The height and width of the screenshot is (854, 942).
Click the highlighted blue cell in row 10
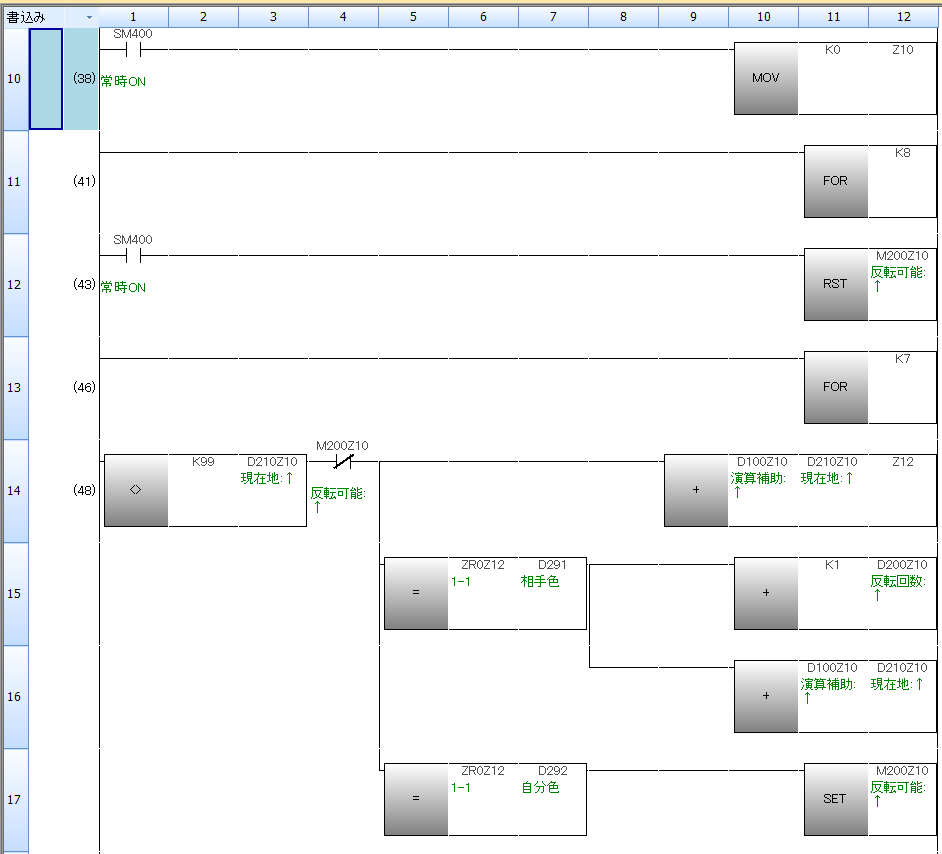click(x=46, y=79)
